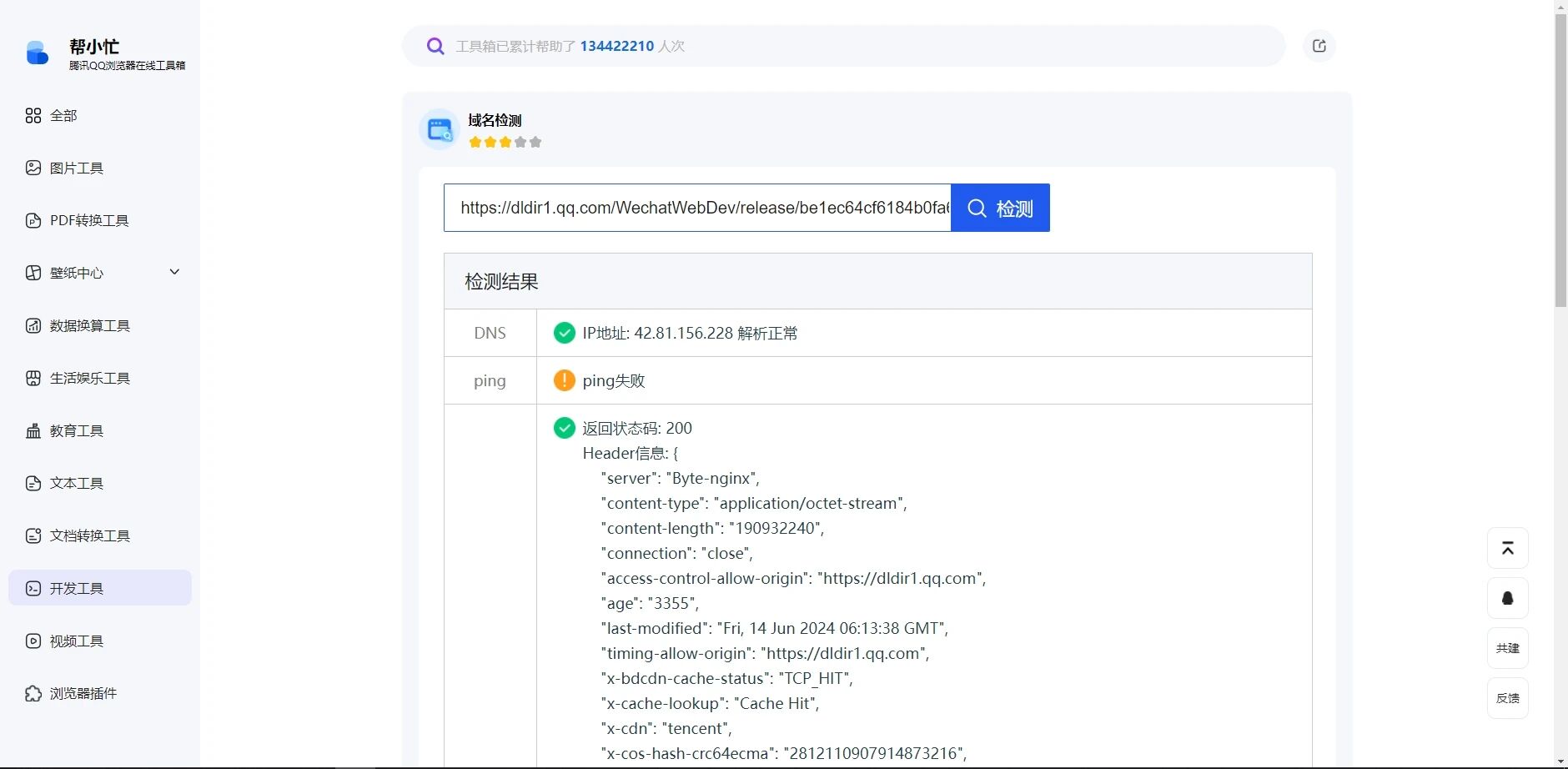
Task: Expand the 壁纸中心 submenu chevron
Action: [174, 272]
